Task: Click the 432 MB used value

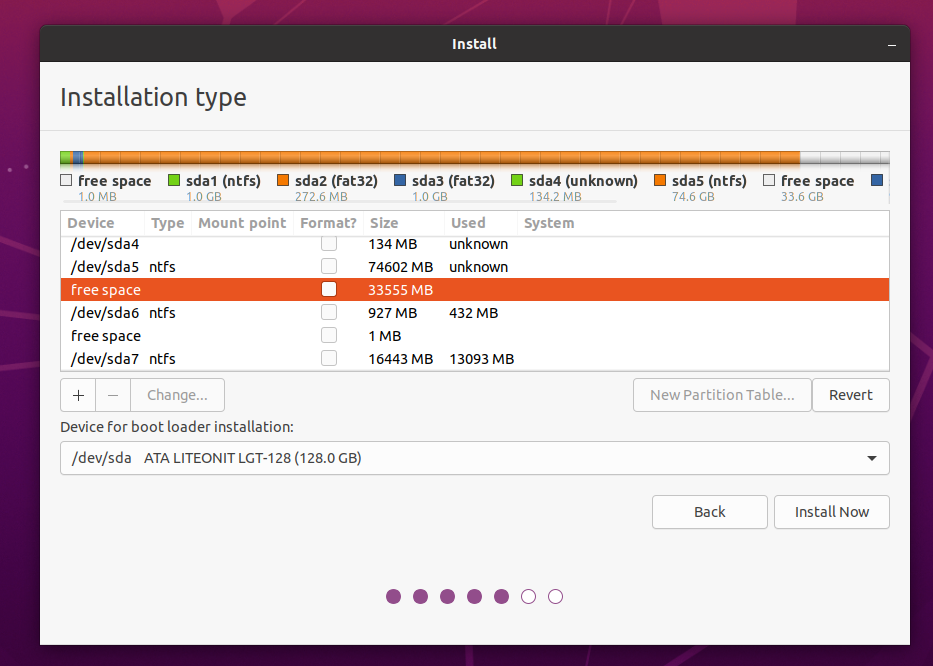Action: [474, 313]
